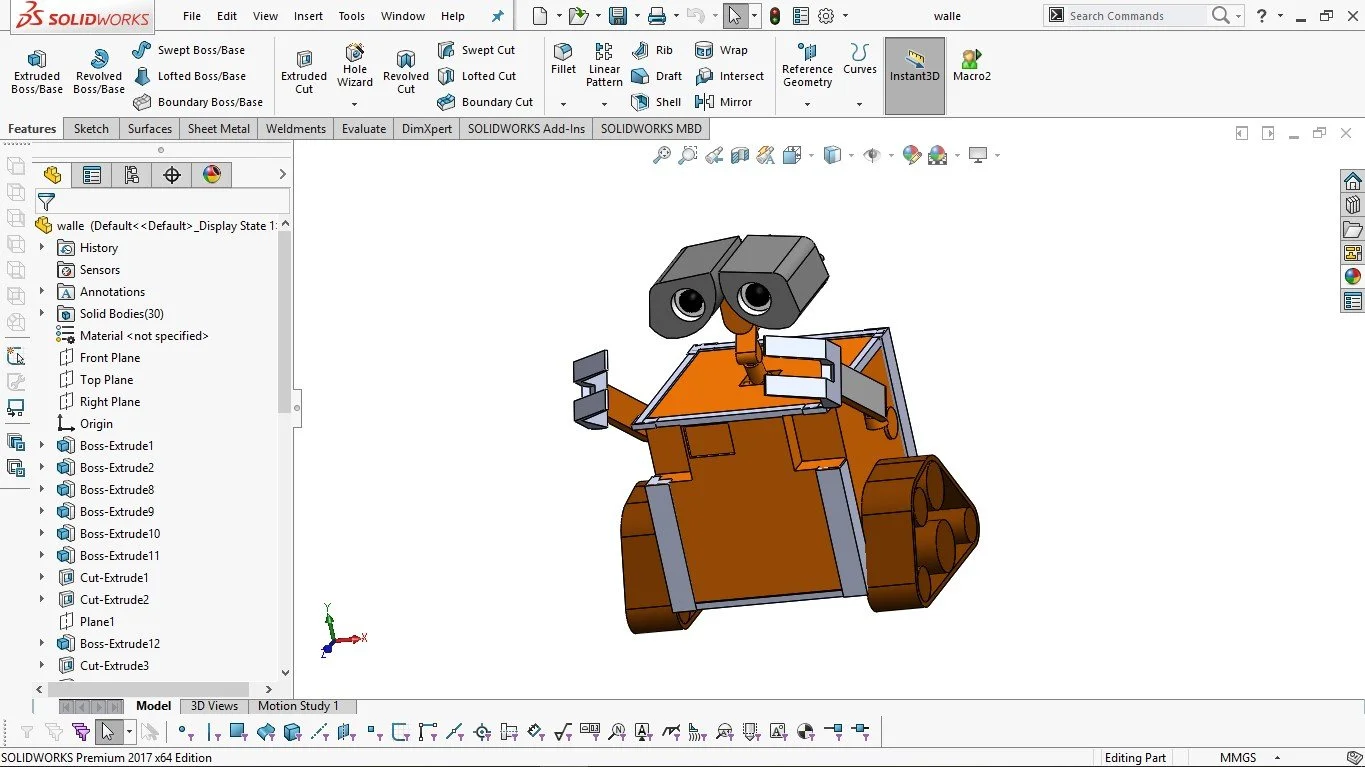Open the Options gear icon
The height and width of the screenshot is (767, 1365).
click(826, 16)
